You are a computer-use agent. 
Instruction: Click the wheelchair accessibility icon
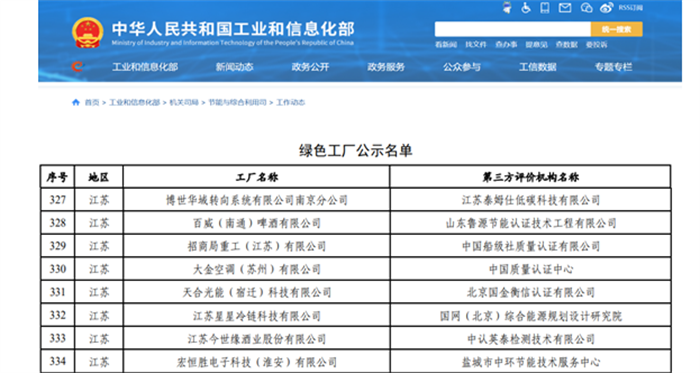[x=526, y=8]
